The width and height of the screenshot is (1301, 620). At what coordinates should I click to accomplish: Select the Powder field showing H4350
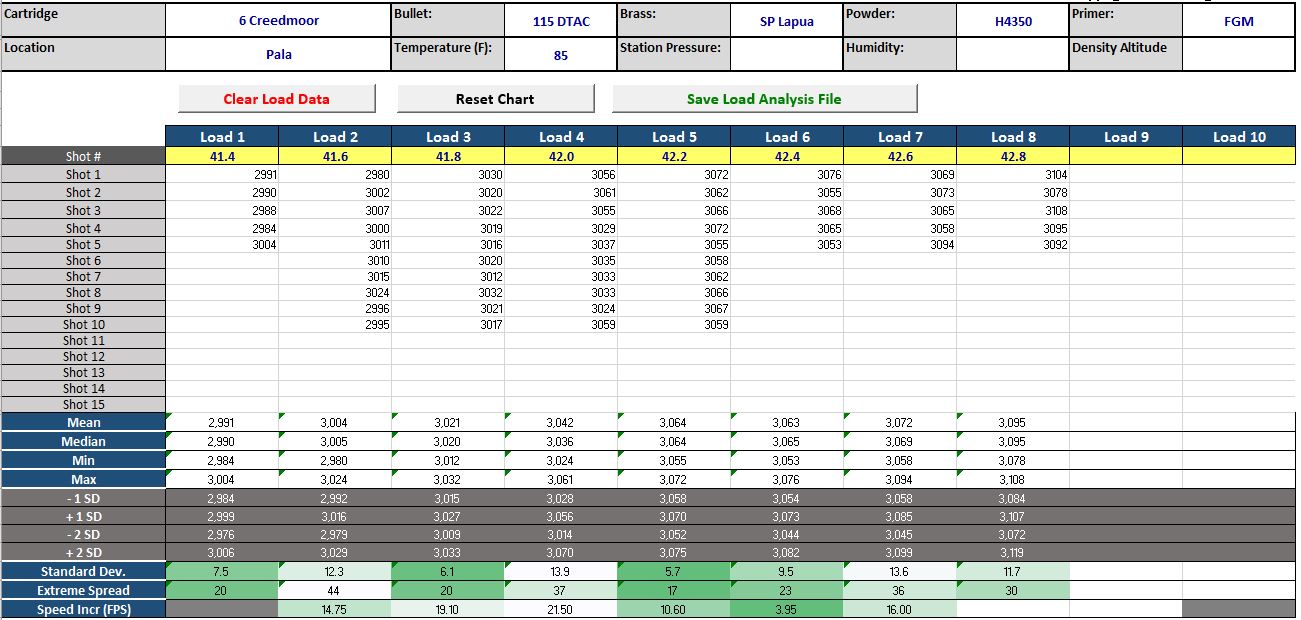click(1013, 20)
